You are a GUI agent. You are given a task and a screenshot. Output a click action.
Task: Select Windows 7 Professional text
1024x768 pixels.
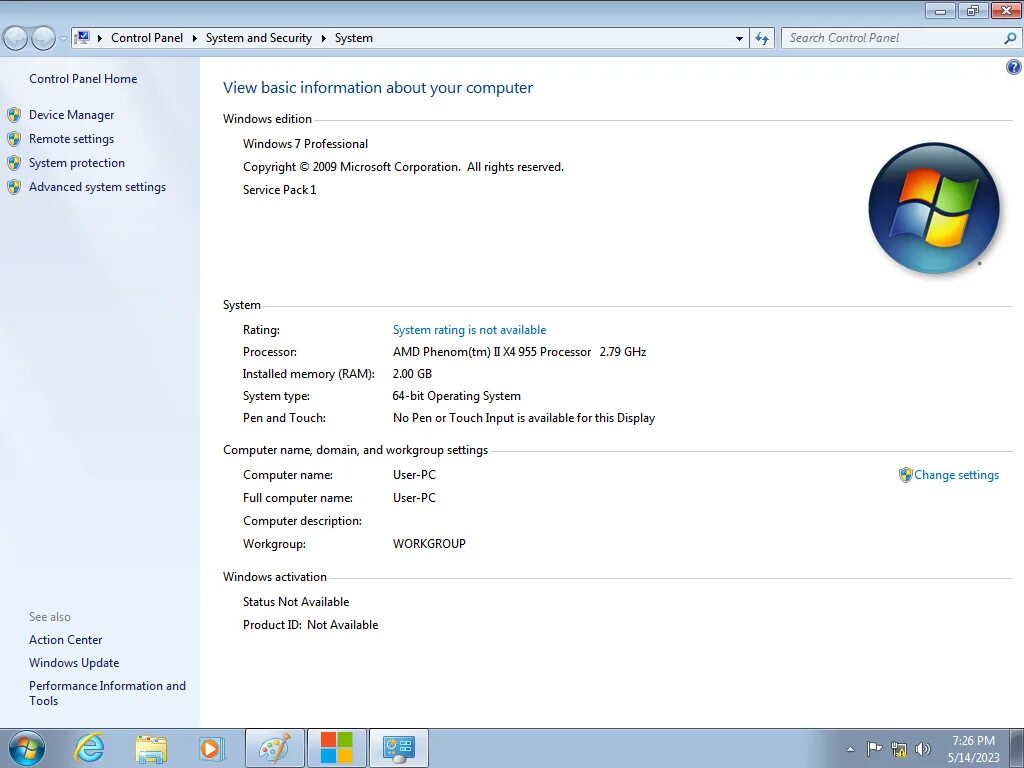[305, 144]
